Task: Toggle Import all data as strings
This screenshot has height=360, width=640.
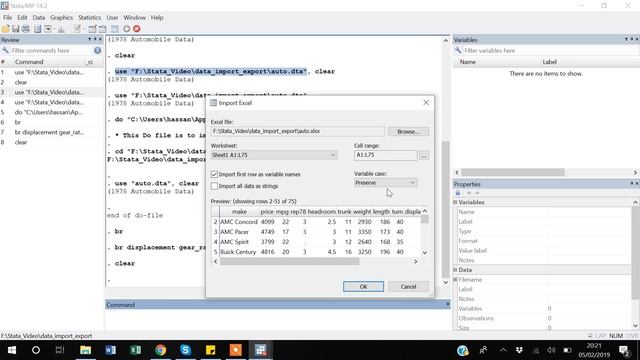Action: point(214,186)
